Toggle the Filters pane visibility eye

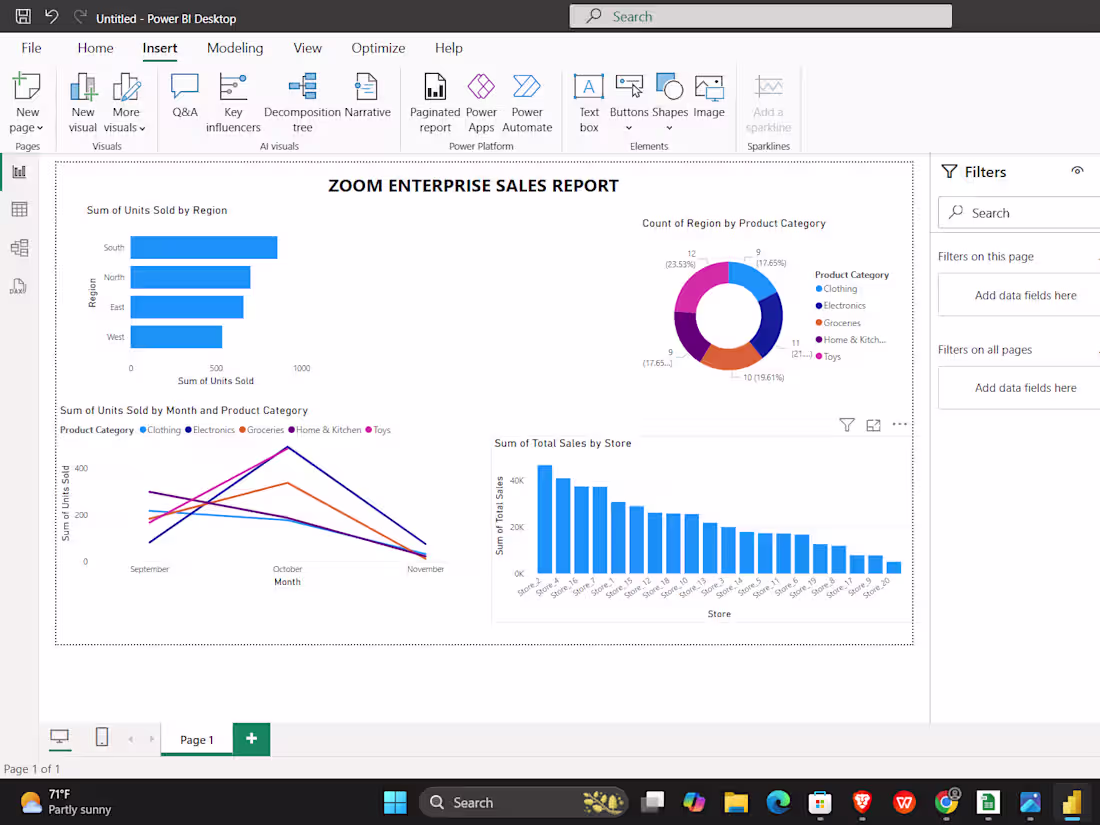[1077, 170]
